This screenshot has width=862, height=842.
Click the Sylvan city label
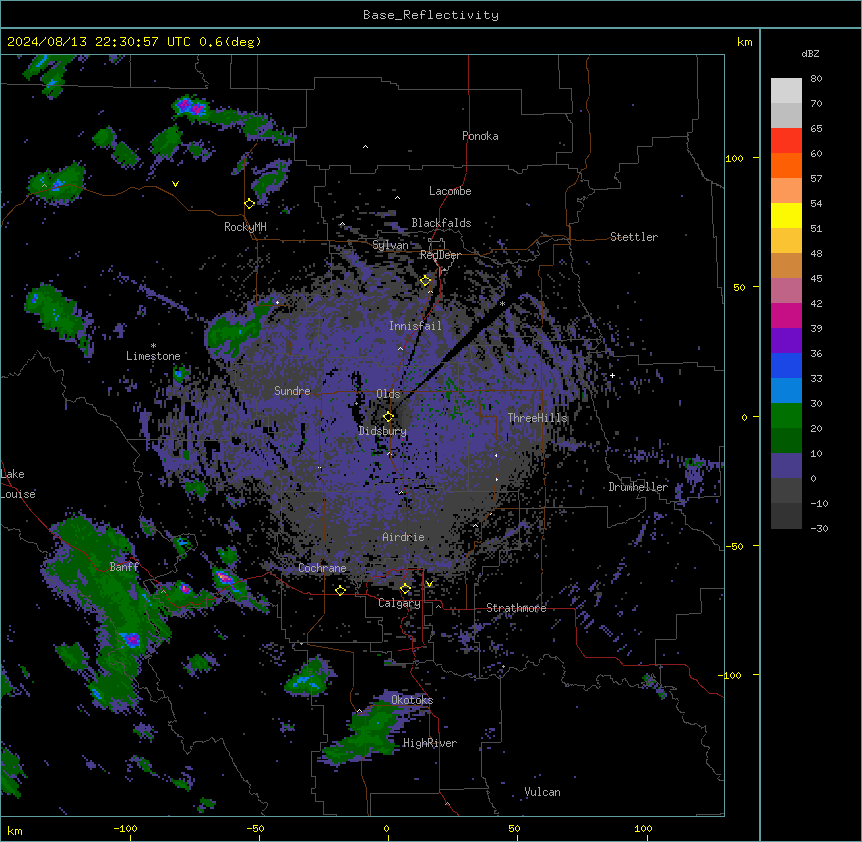[x=390, y=245]
